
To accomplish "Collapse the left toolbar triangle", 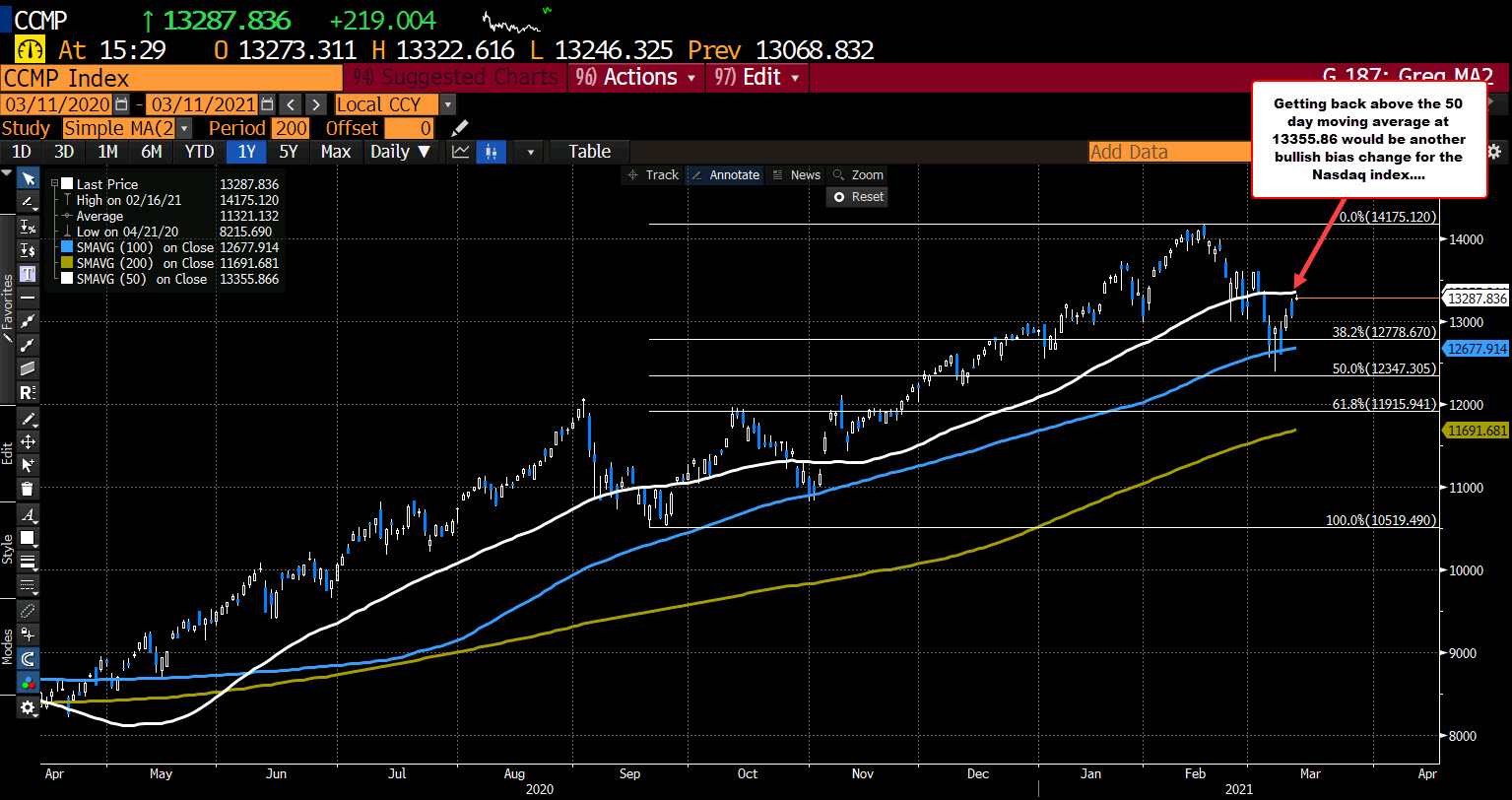I will [x=7, y=172].
